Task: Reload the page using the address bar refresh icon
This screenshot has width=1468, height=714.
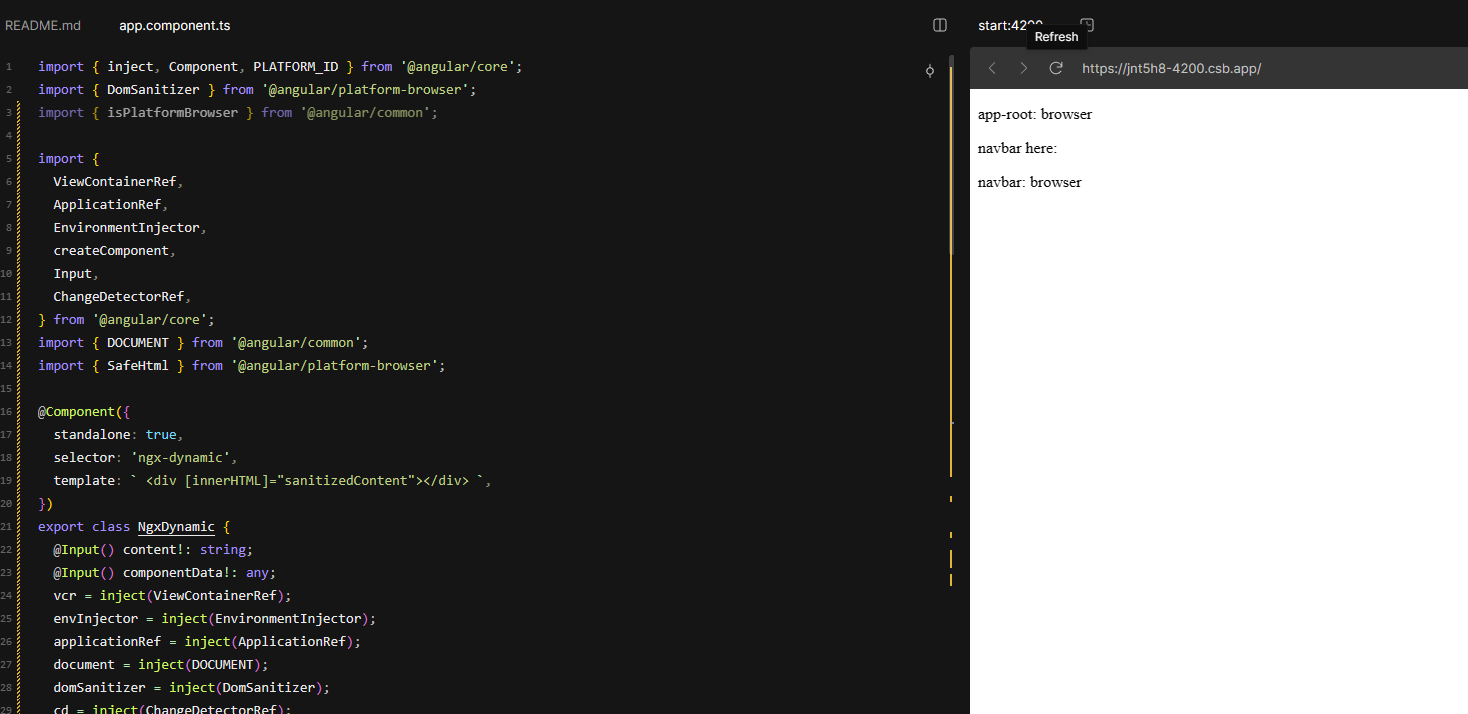Action: coord(1056,69)
